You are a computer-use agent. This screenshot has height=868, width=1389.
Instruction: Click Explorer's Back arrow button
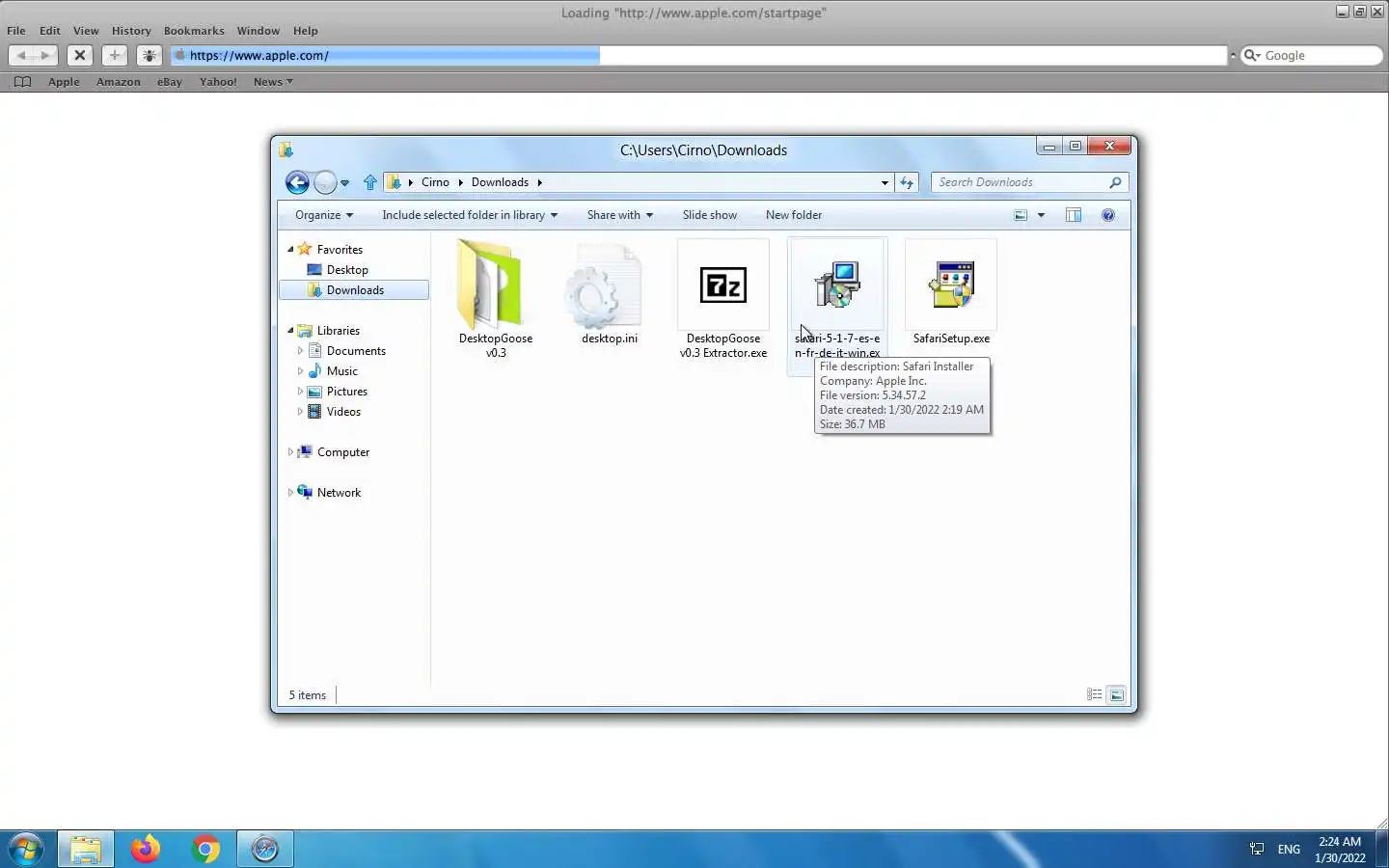point(297,182)
